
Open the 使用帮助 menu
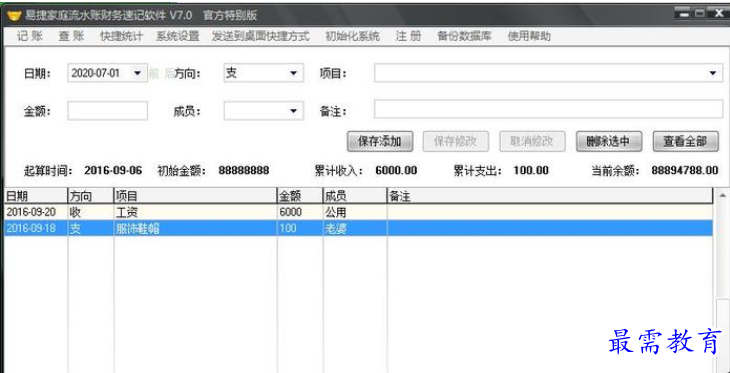tap(529, 36)
